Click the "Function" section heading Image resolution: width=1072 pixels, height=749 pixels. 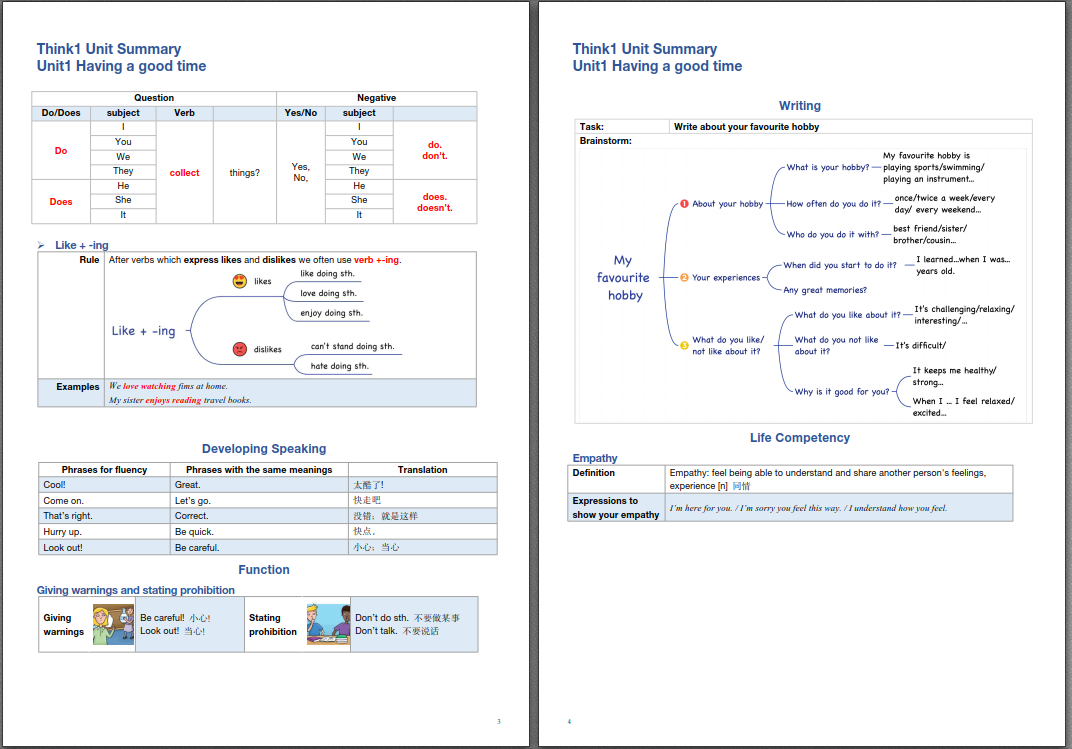click(x=264, y=570)
